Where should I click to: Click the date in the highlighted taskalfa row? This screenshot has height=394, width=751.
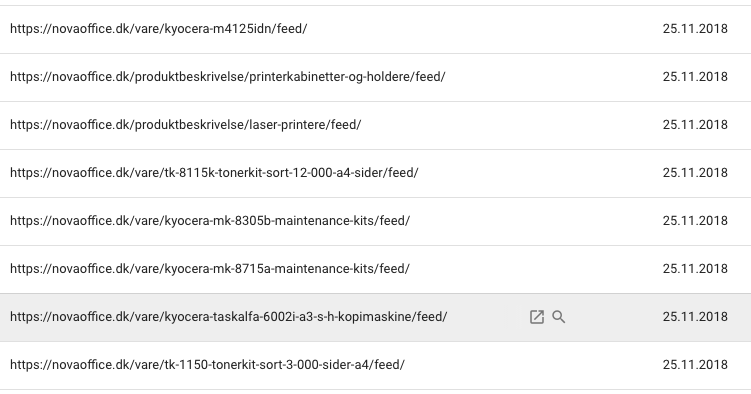(695, 317)
